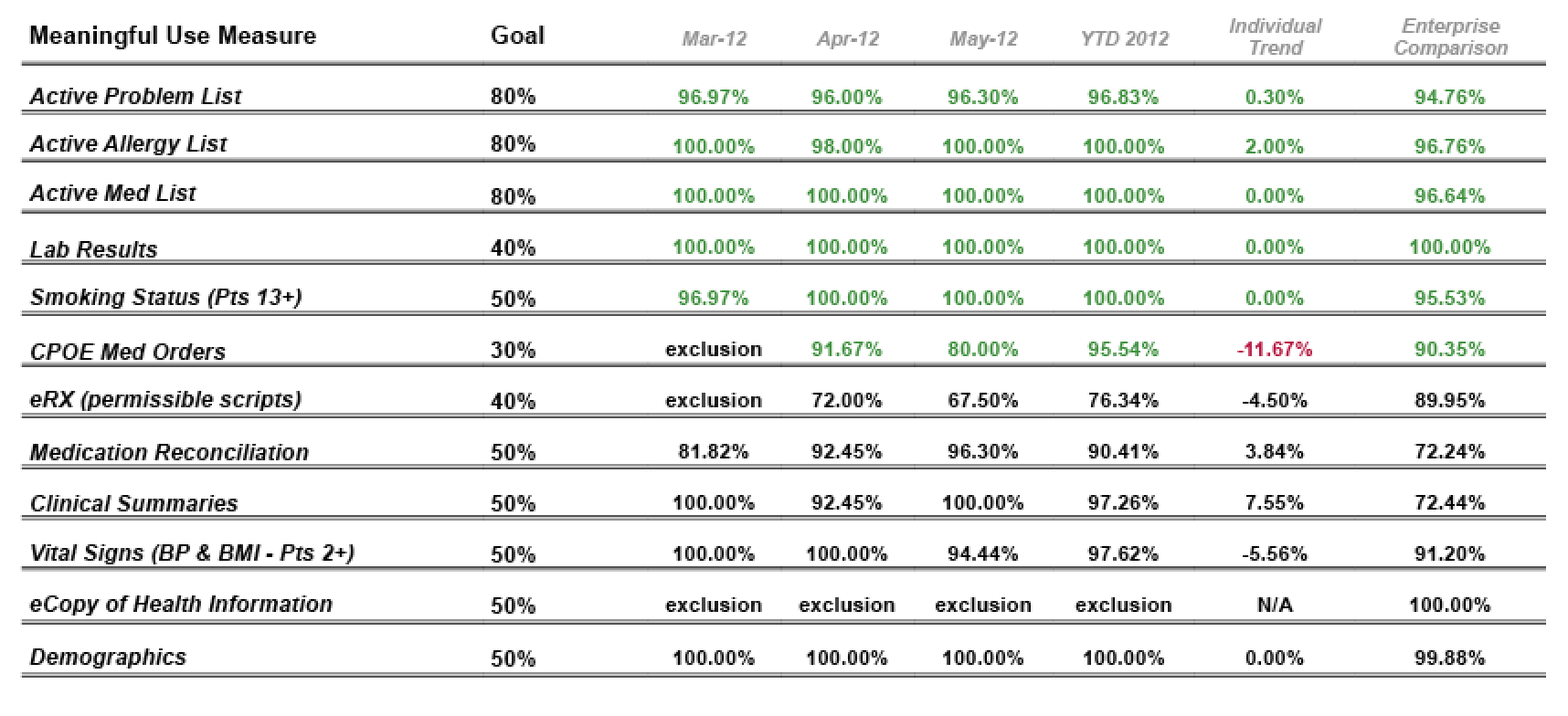
Task: Select the Apr-12 column header
Action: pyautogui.click(x=847, y=38)
